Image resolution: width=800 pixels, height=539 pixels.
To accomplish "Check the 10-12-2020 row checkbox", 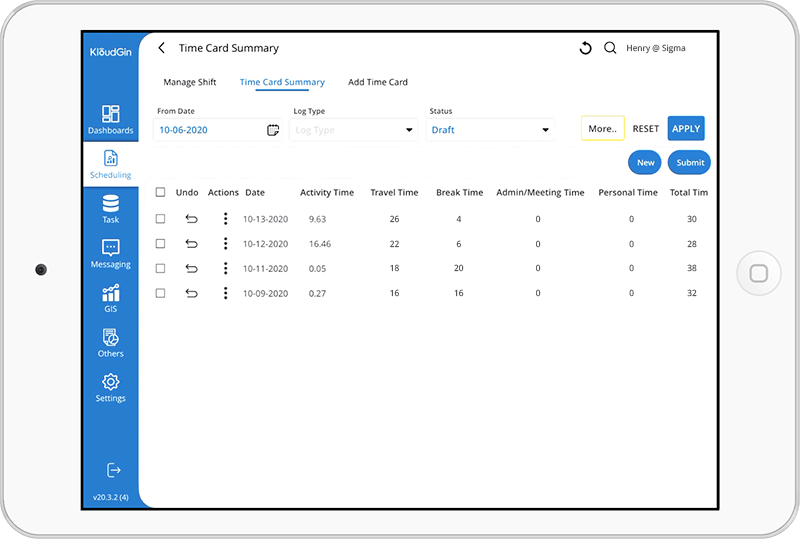I will point(161,244).
